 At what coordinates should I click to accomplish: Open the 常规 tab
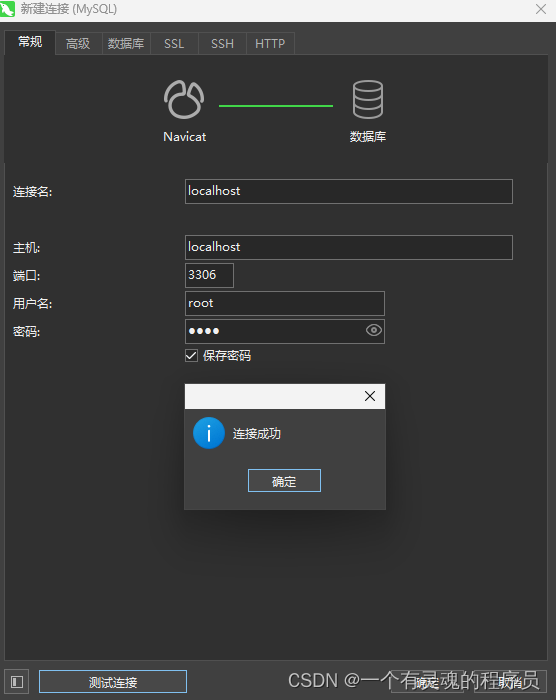(x=30, y=42)
